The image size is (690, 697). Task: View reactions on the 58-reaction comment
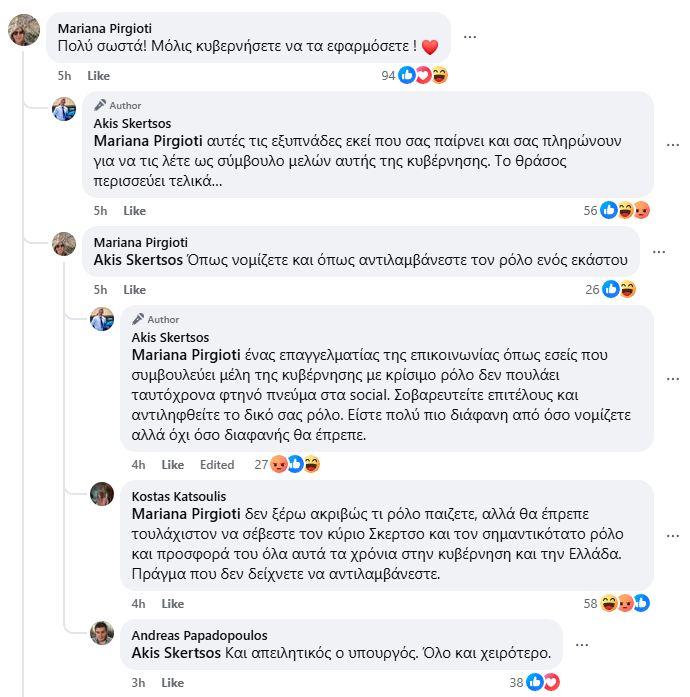(625, 603)
